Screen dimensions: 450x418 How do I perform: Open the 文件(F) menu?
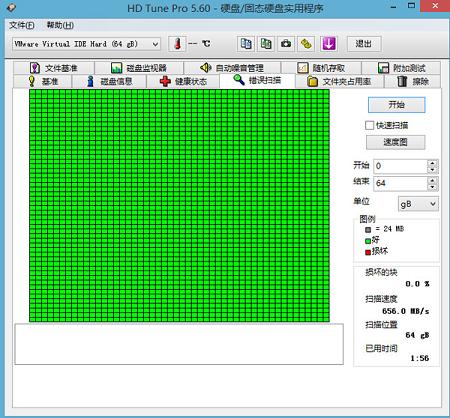point(22,25)
